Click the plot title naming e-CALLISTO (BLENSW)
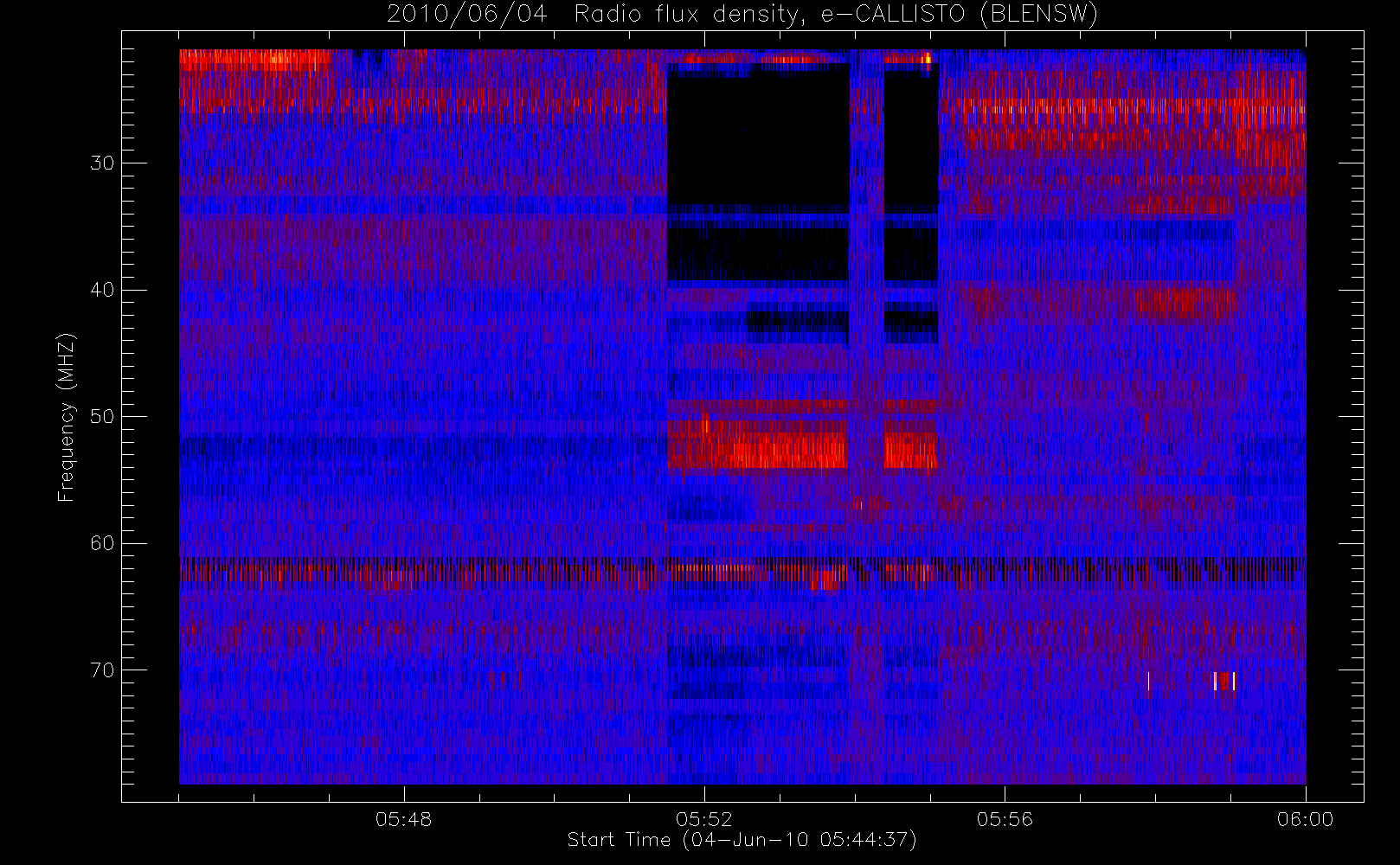 click(742, 15)
